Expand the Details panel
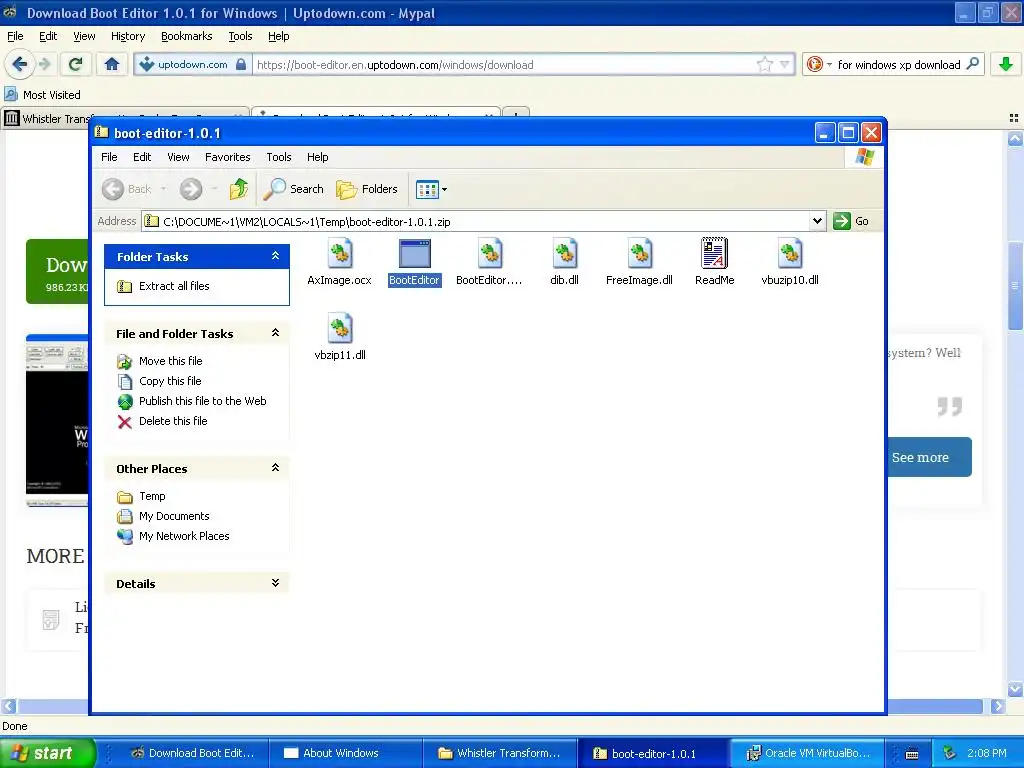1024x768 pixels. [276, 583]
